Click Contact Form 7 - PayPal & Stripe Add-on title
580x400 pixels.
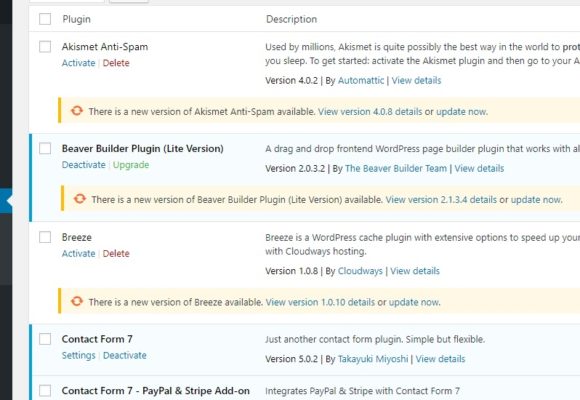point(156,391)
